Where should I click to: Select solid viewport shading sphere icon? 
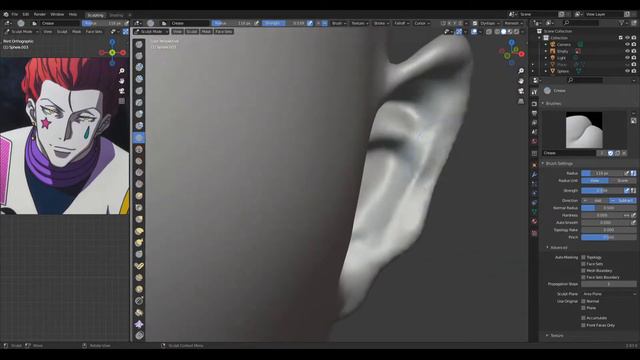click(x=503, y=31)
